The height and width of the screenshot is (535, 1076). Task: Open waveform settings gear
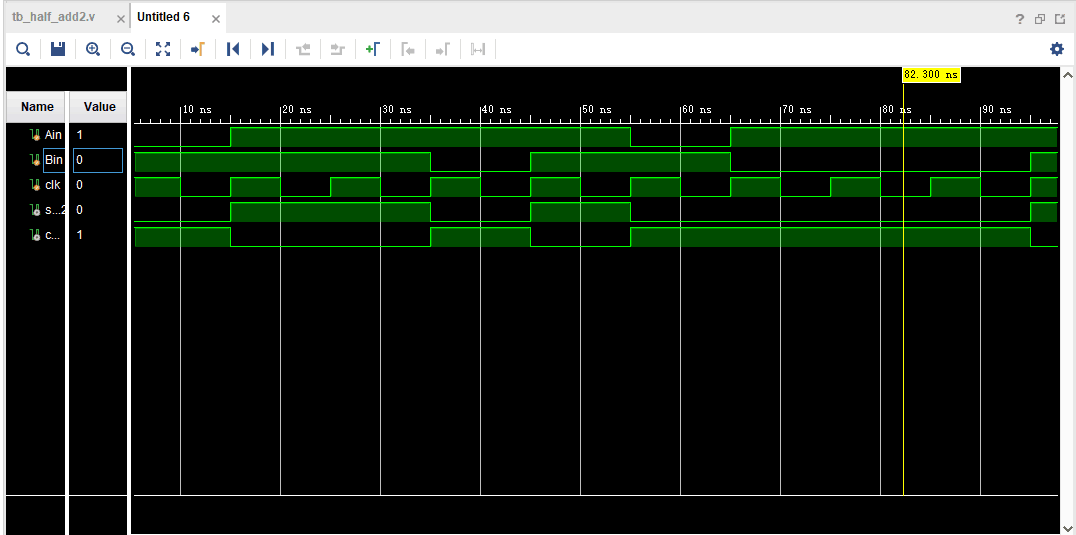(1057, 49)
